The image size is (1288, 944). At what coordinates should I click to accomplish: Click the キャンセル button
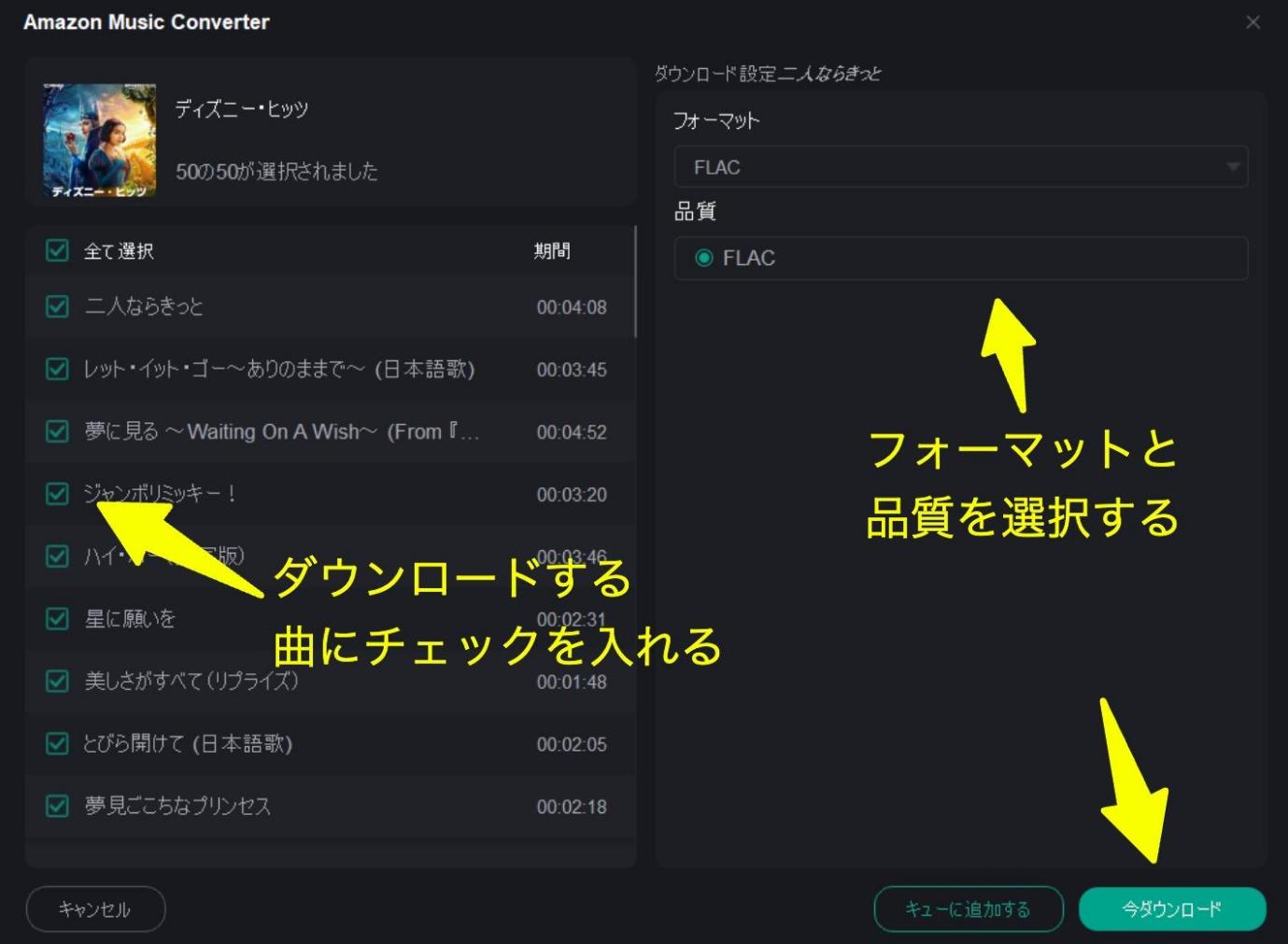(95, 909)
